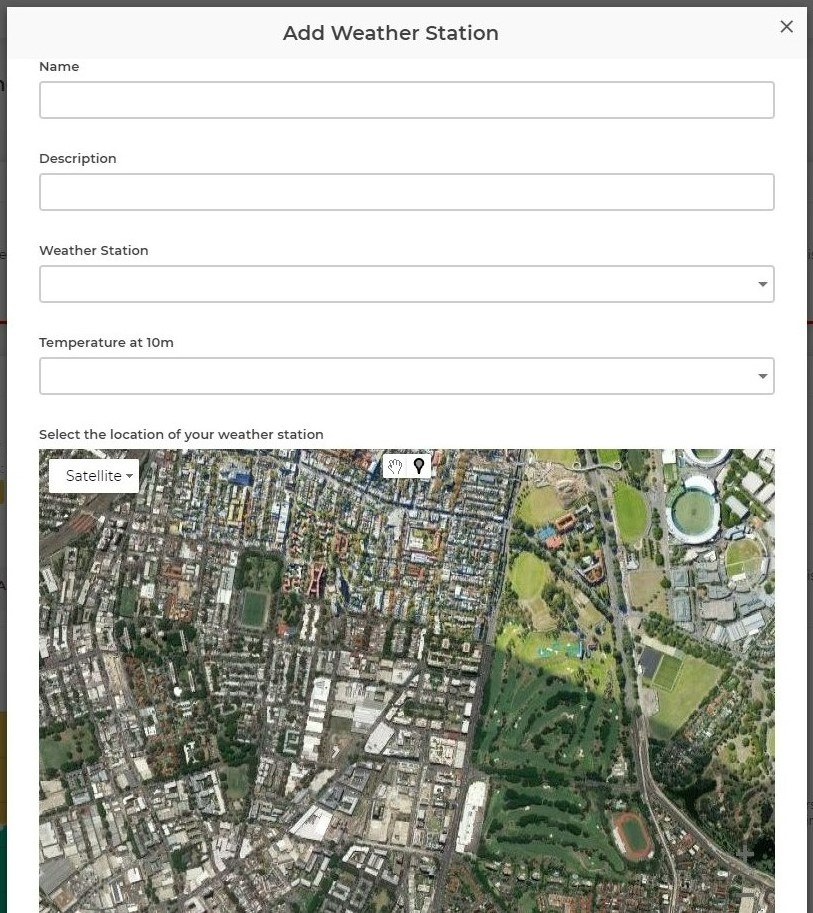
Task: Focus the Description input field
Action: click(406, 192)
